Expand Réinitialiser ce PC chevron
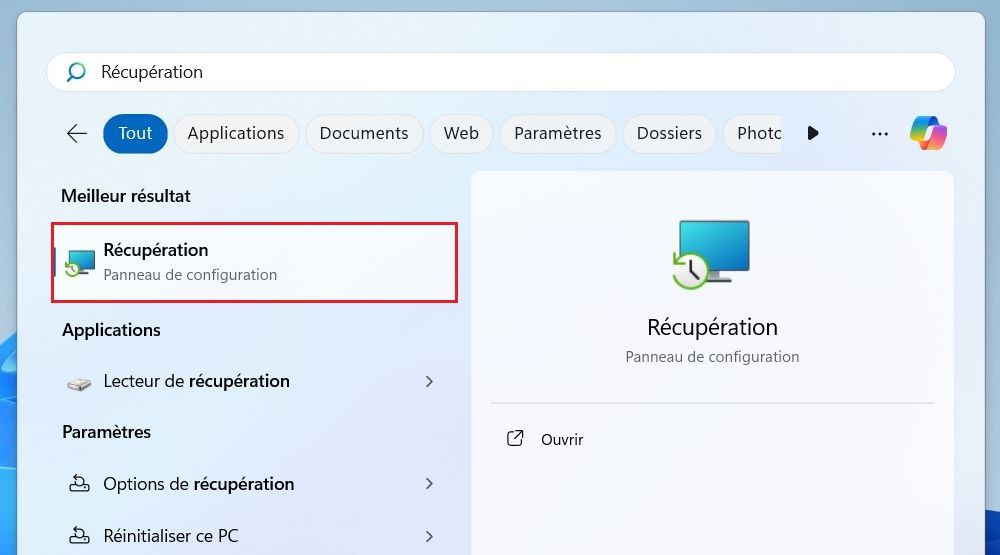1000x555 pixels. pos(429,536)
